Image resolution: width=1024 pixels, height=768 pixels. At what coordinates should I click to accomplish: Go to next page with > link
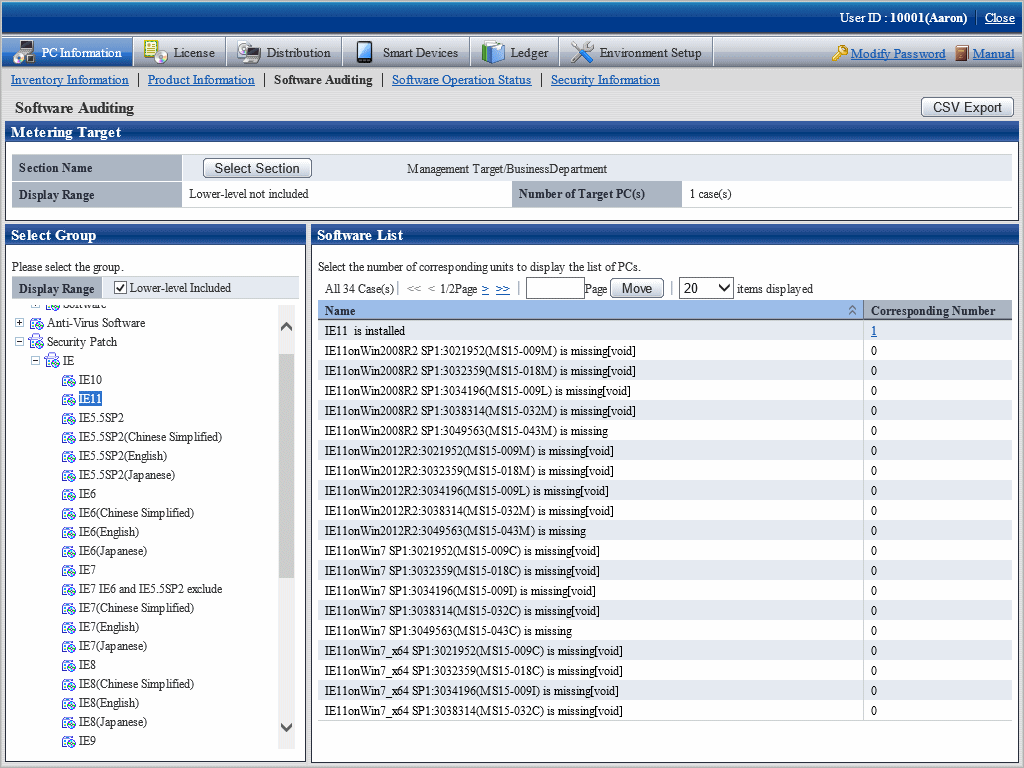pyautogui.click(x=485, y=289)
